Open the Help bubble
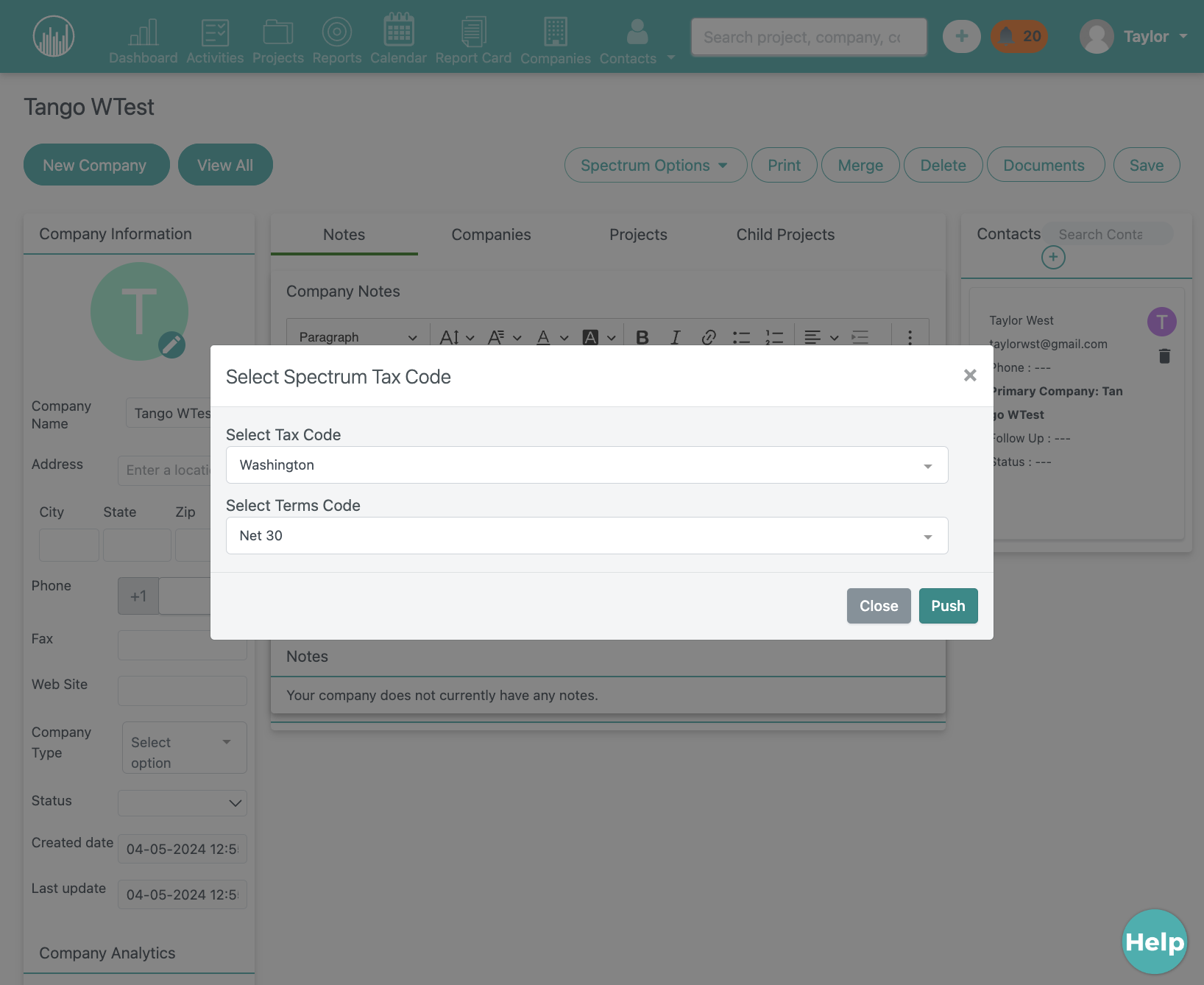This screenshot has width=1204, height=985. coord(1155,942)
